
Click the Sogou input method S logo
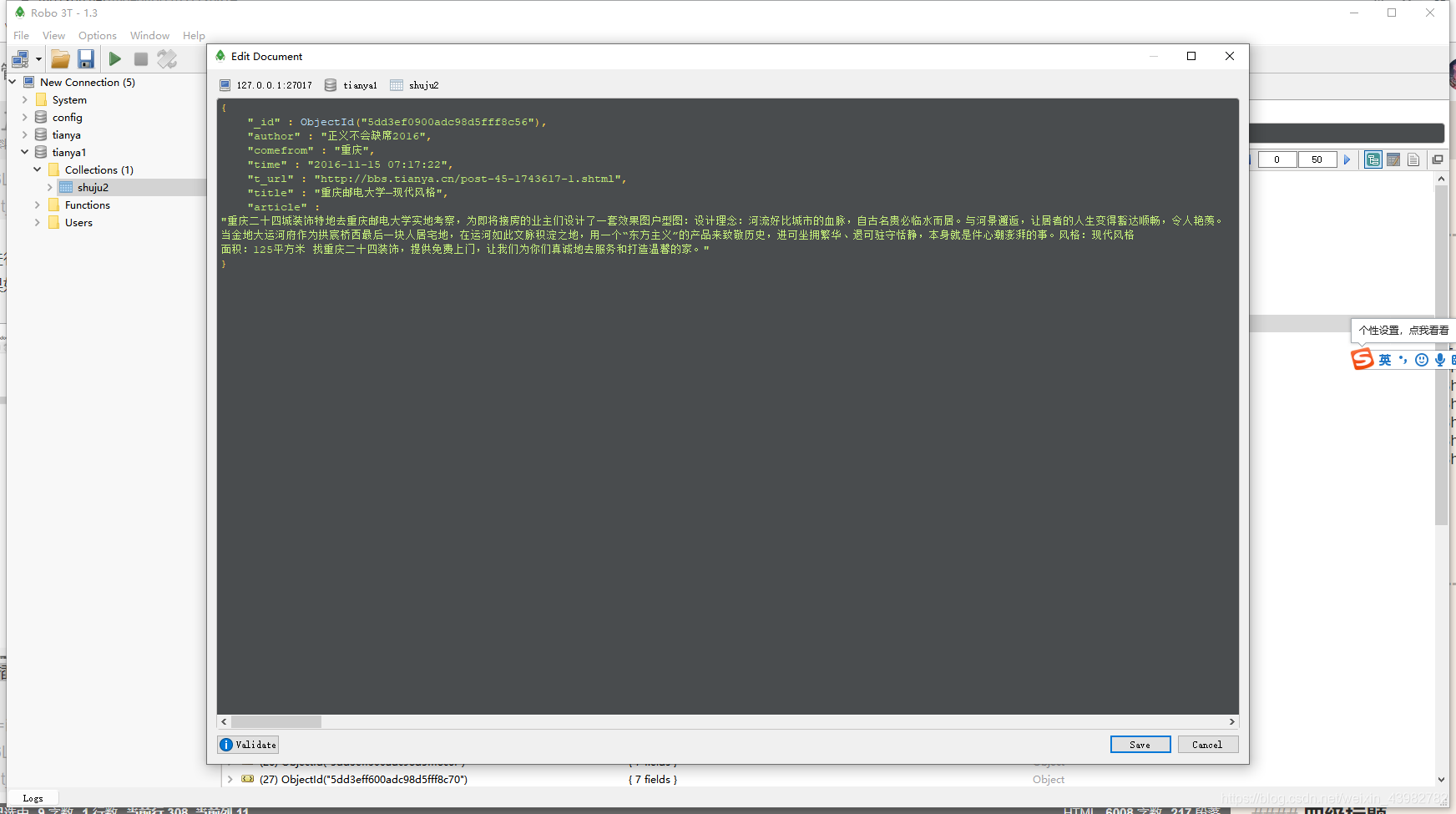[1362, 359]
